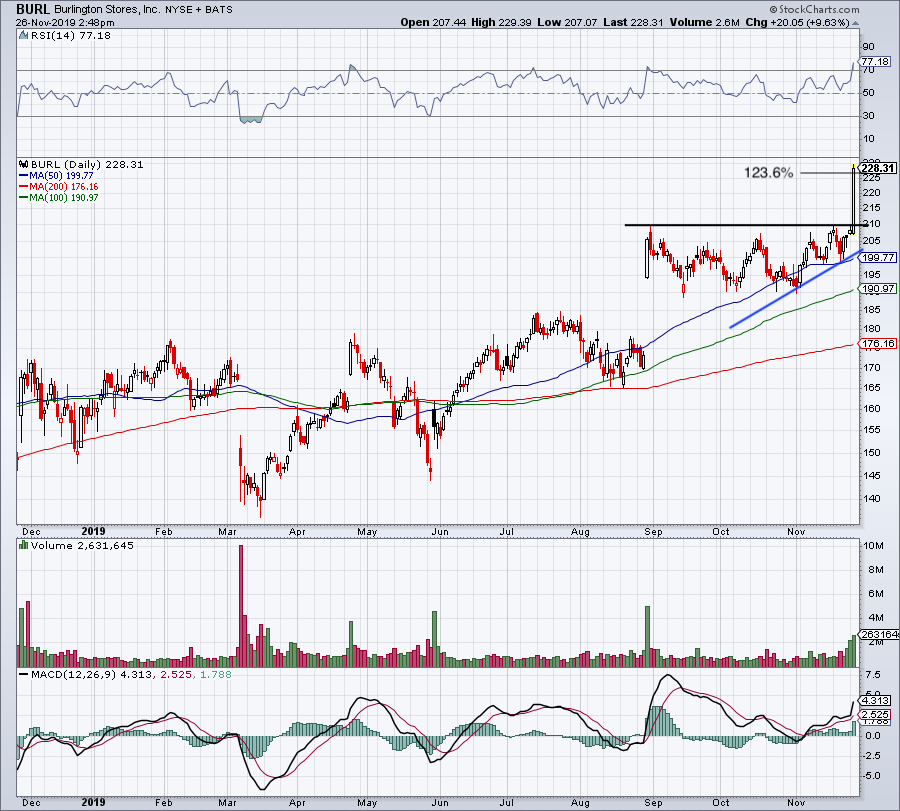
Task: Click the 190.97 MA price tag
Action: pyautogui.click(x=878, y=289)
